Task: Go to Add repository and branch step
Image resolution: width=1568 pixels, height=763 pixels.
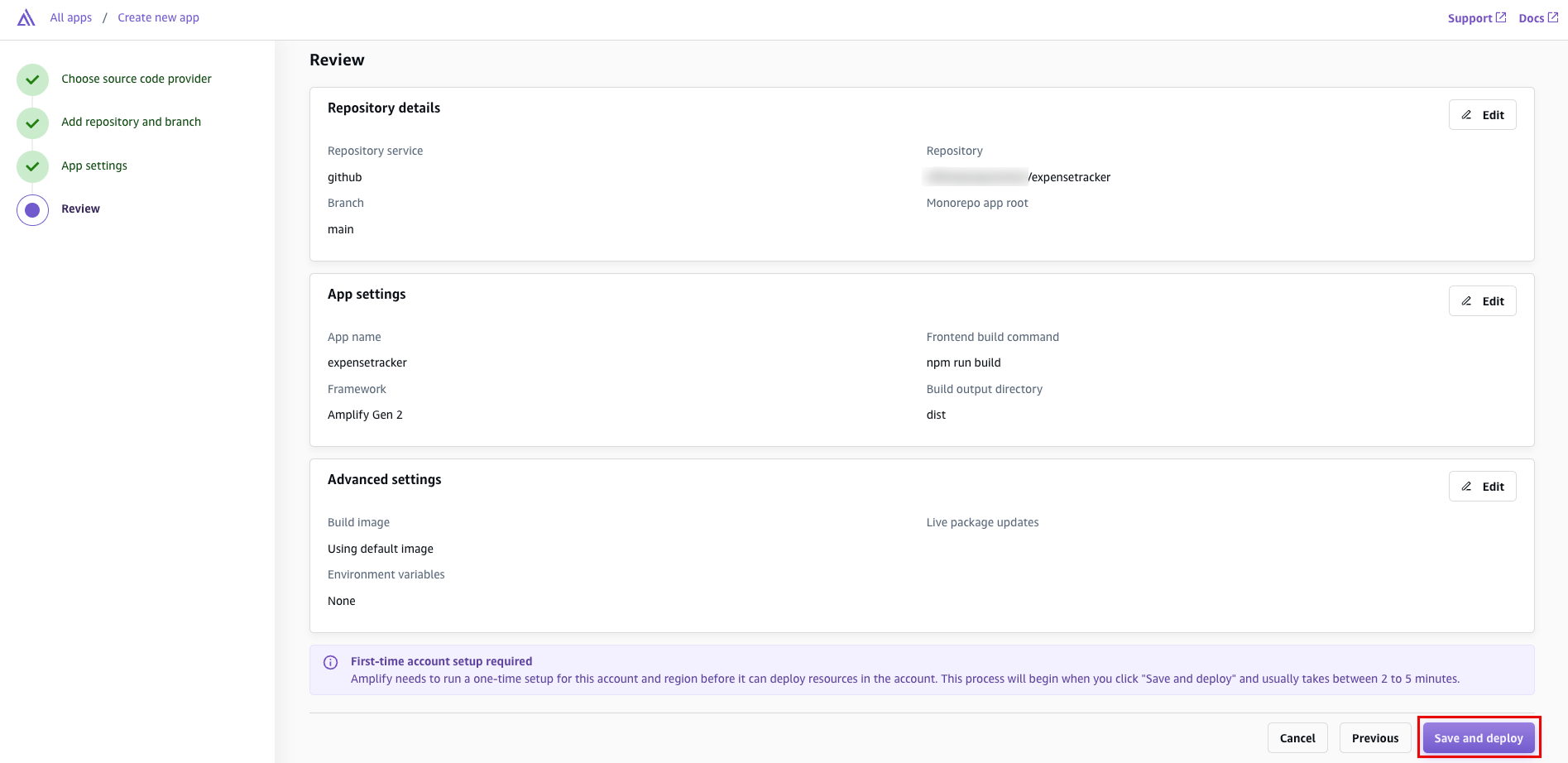Action: (x=131, y=122)
